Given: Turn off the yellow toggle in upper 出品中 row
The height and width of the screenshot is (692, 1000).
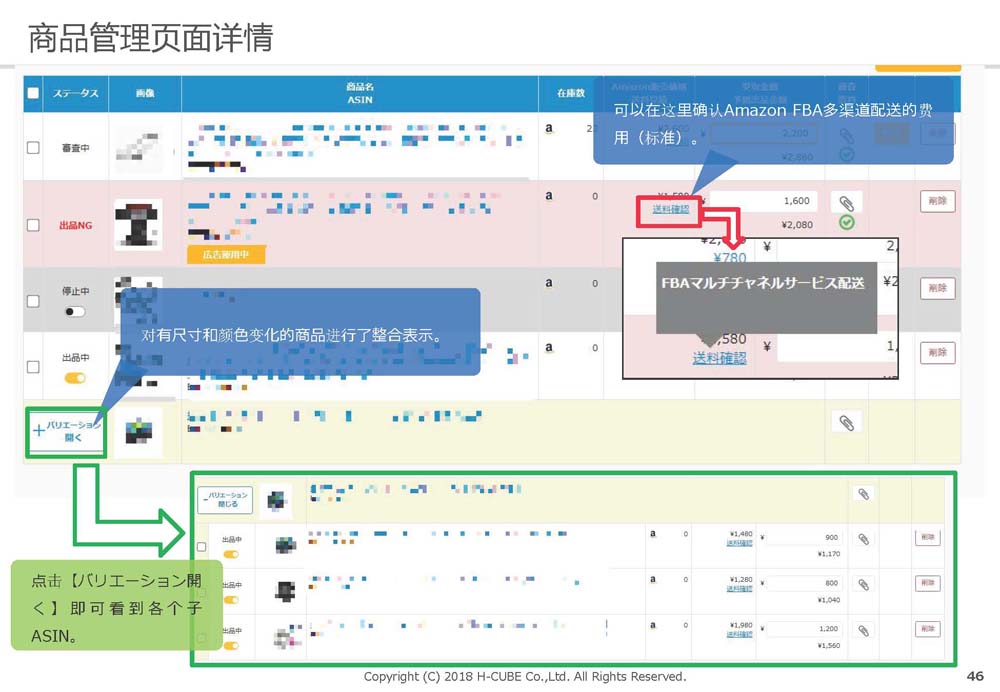Looking at the screenshot, I should click(x=75, y=378).
